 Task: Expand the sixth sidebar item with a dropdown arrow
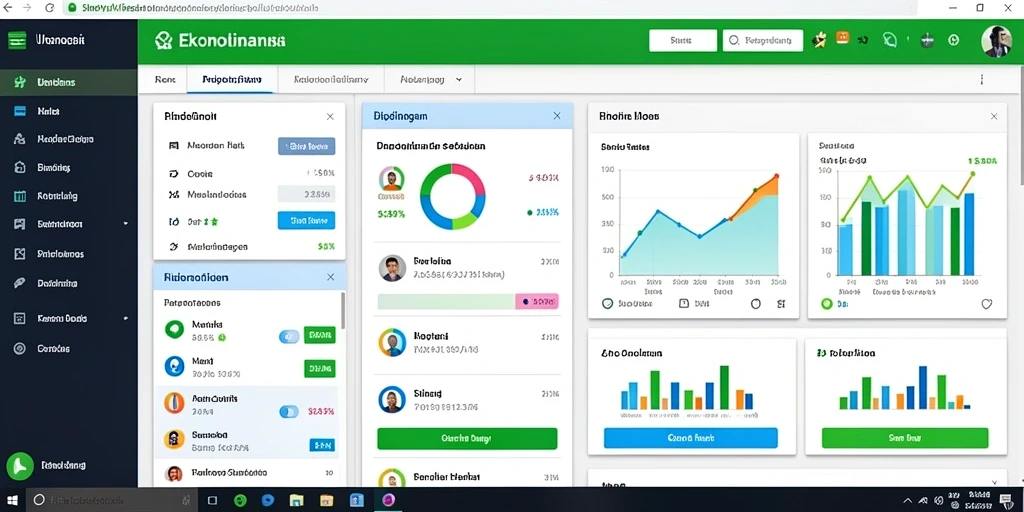click(x=125, y=224)
